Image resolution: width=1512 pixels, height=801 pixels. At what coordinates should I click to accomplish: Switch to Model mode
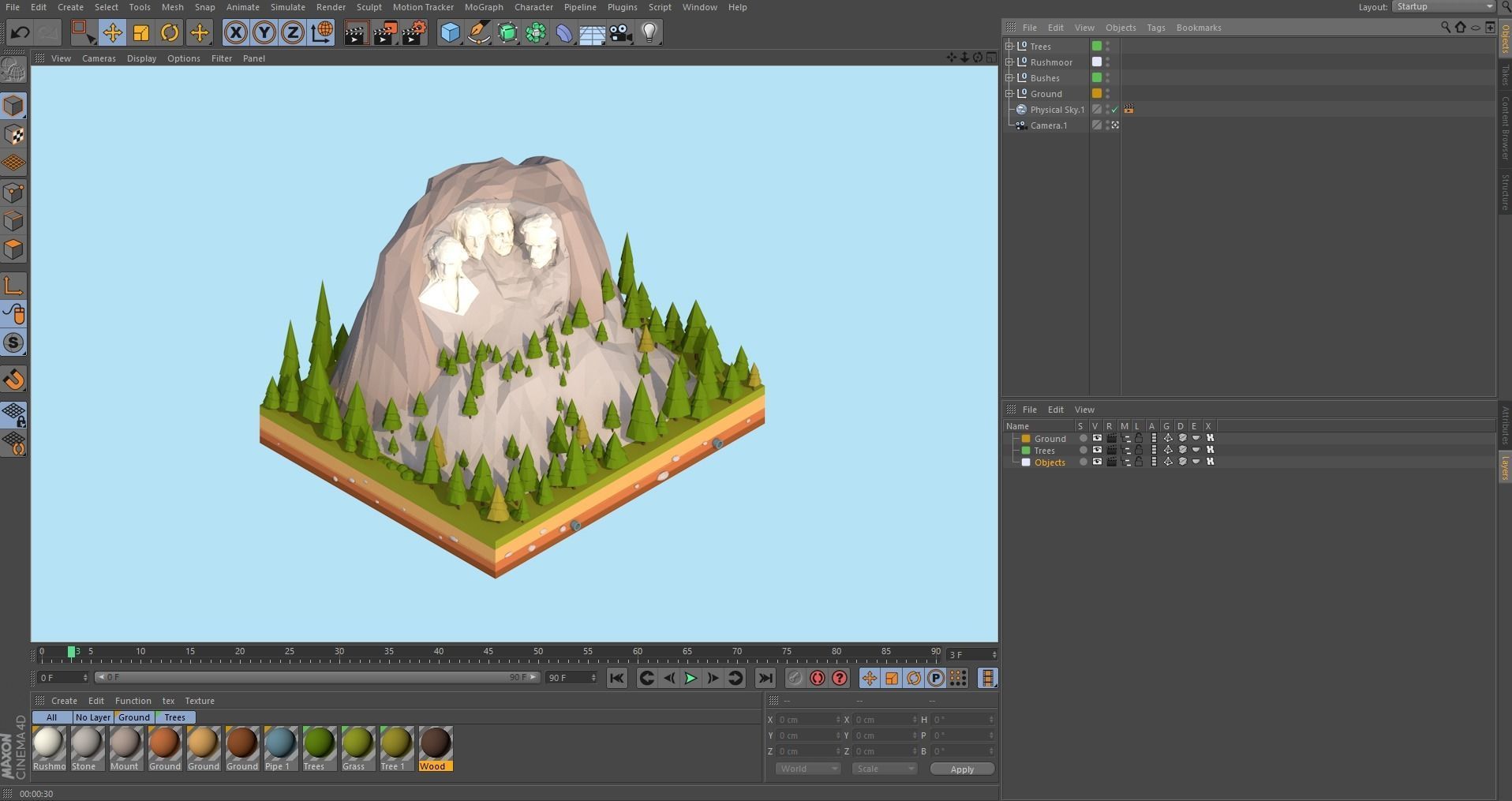(14, 106)
